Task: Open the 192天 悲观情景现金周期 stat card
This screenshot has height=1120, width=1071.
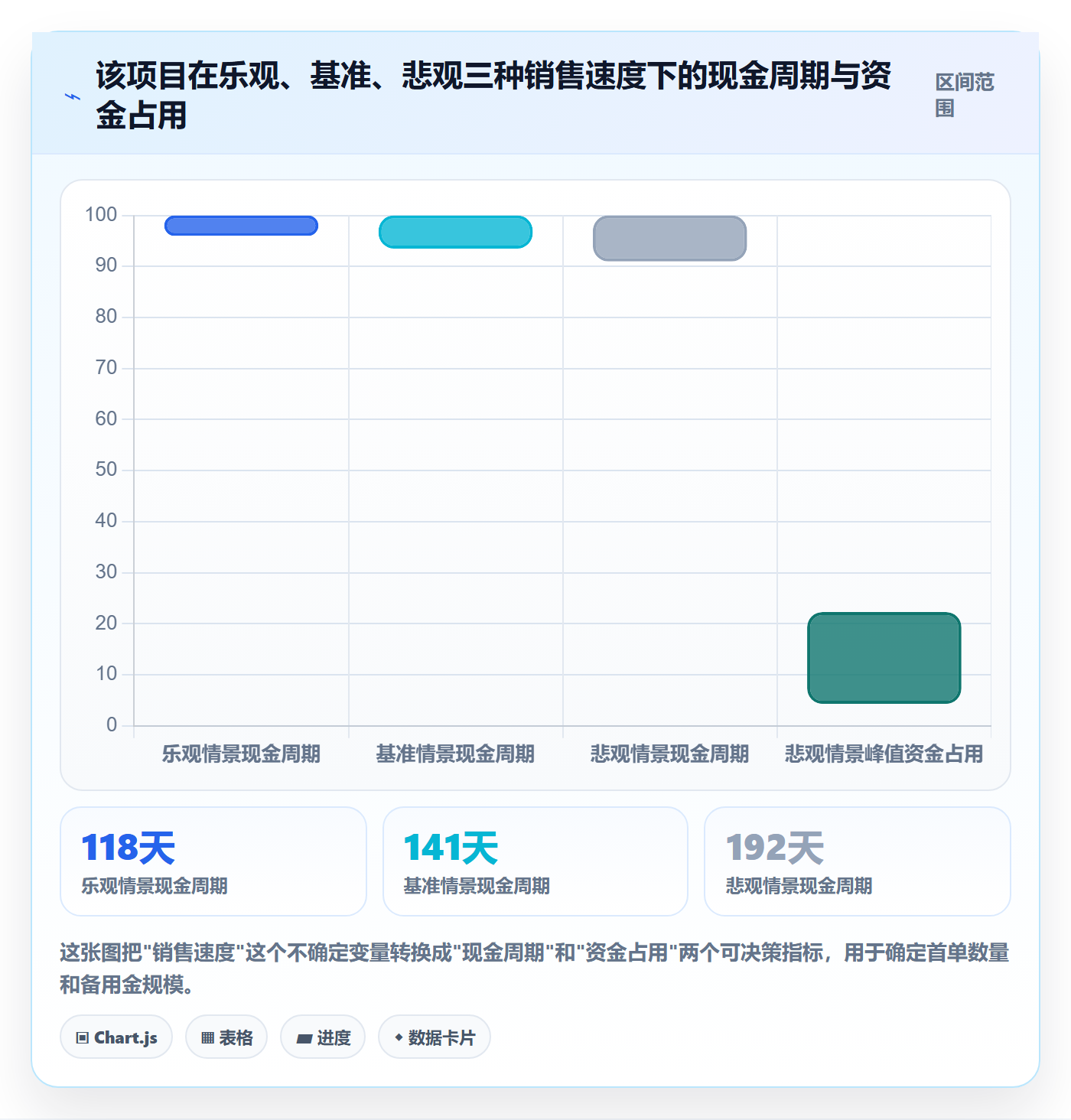Action: [x=858, y=861]
